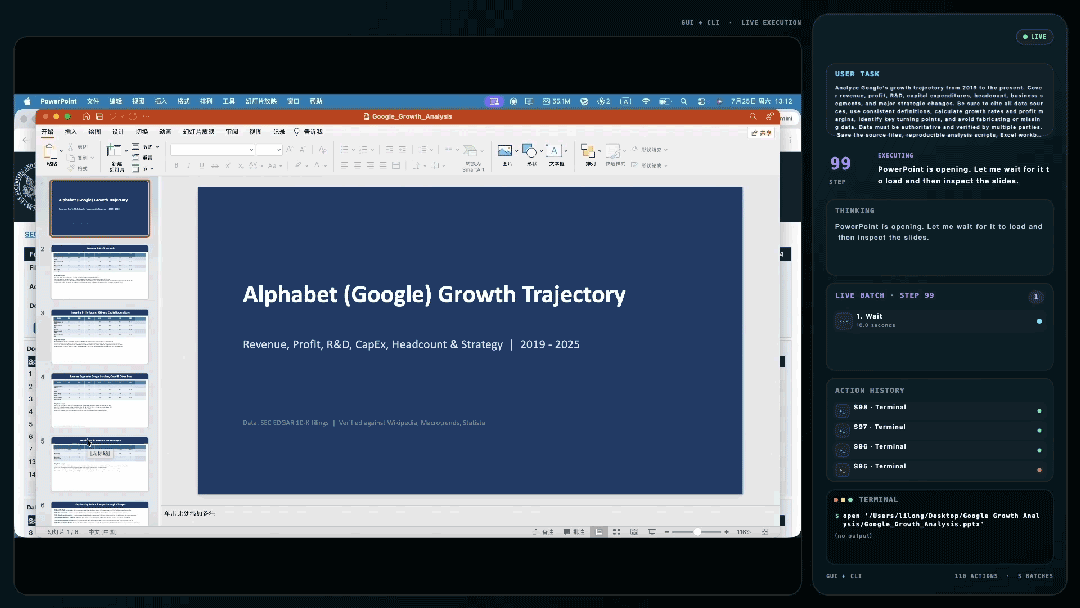Open the font name combo box
The width and height of the screenshot is (1080, 608).
pyautogui.click(x=213, y=149)
